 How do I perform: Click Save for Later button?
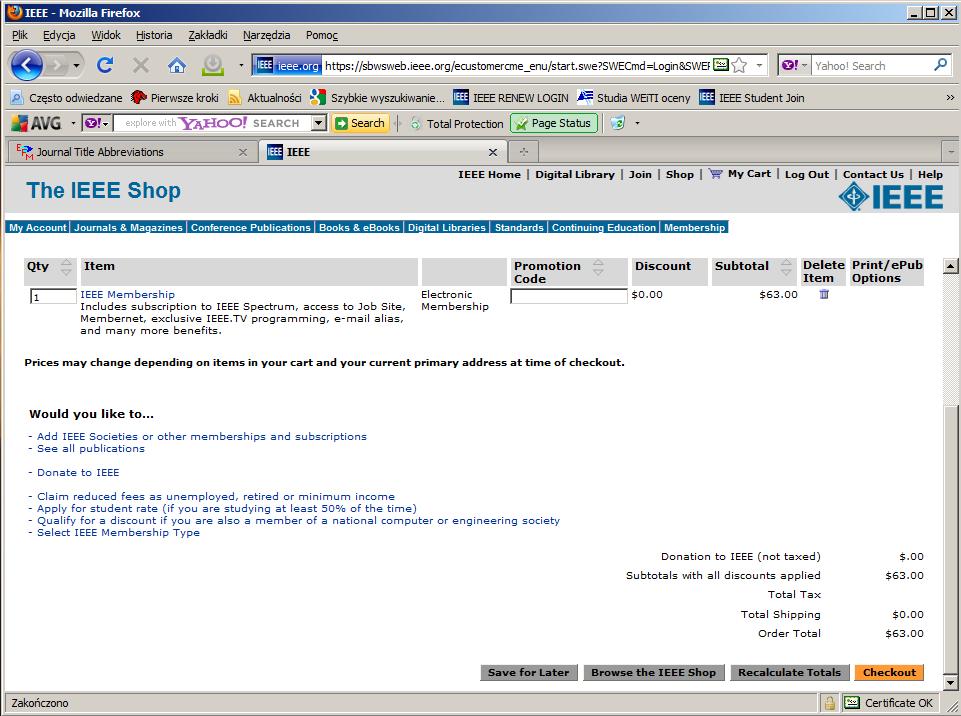click(x=528, y=672)
